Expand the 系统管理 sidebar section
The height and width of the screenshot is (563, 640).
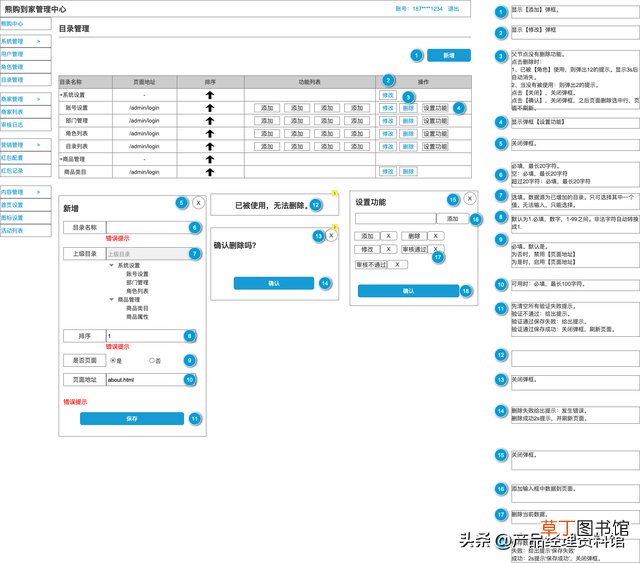(x=38, y=41)
